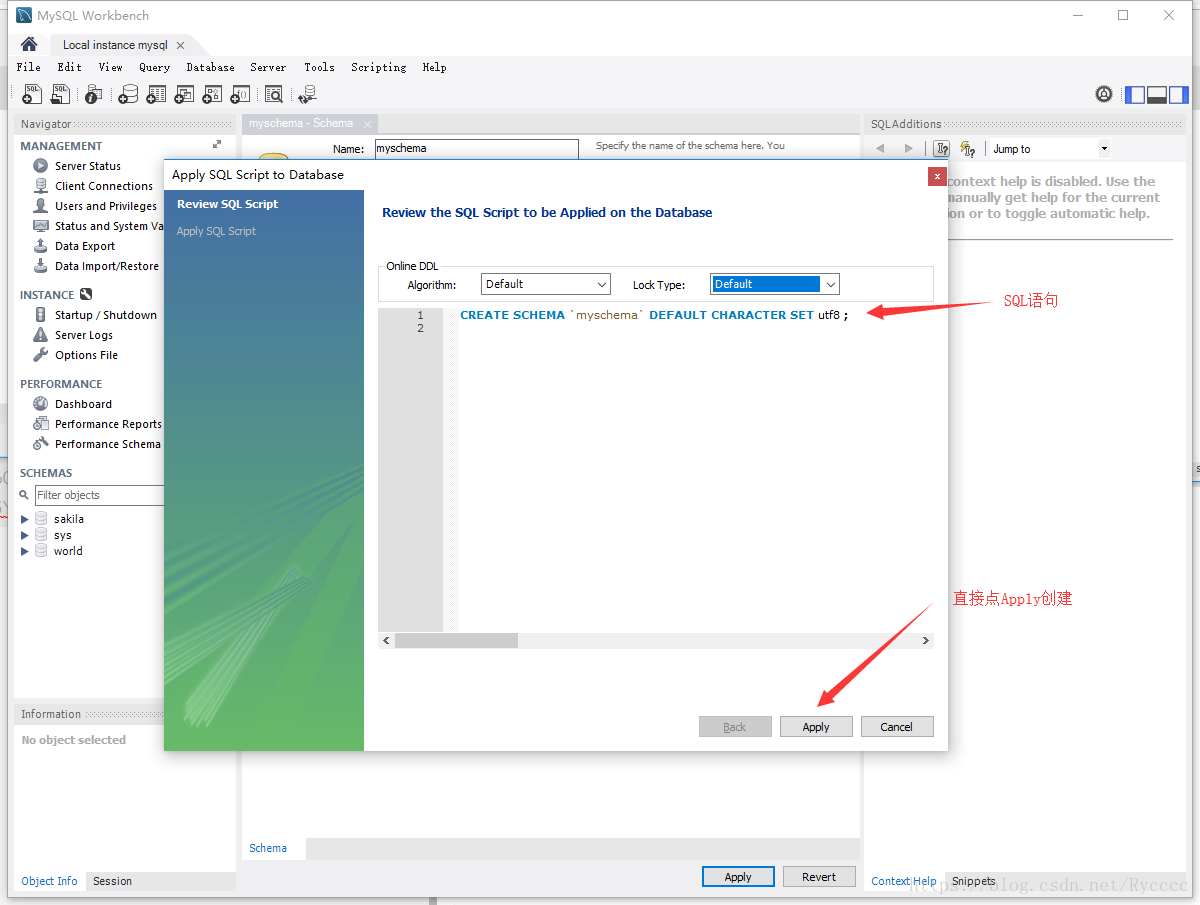Open the Server menu

(x=268, y=67)
